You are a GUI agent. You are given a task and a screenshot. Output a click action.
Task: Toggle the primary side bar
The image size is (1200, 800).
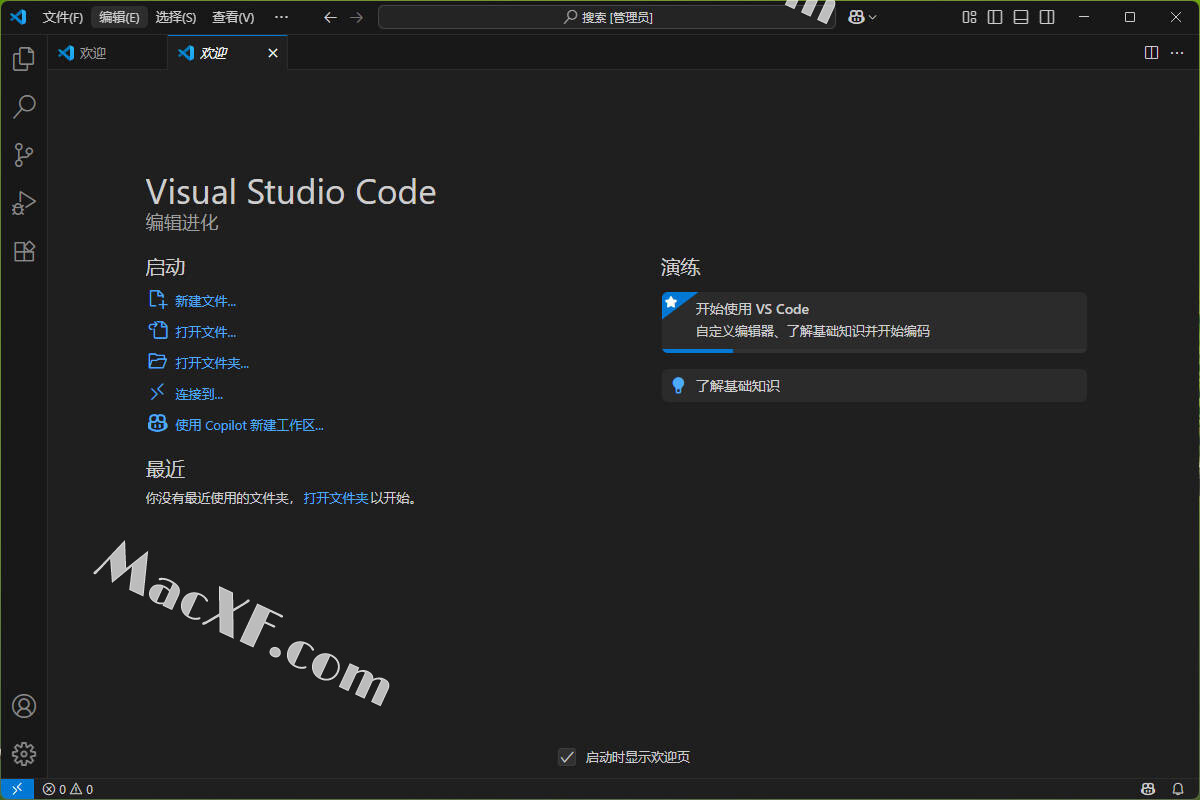(995, 17)
